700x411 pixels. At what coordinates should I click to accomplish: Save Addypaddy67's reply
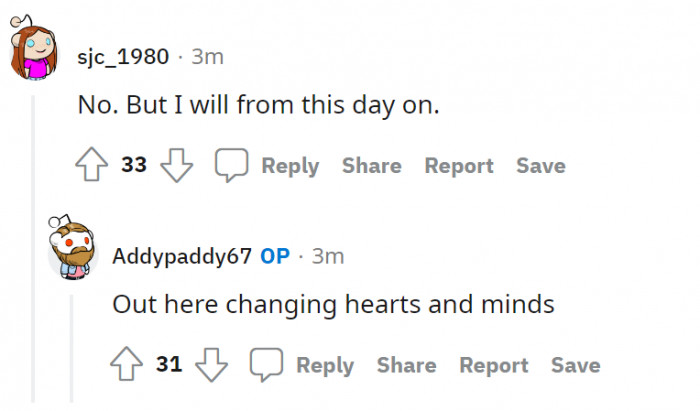pyautogui.click(x=576, y=365)
